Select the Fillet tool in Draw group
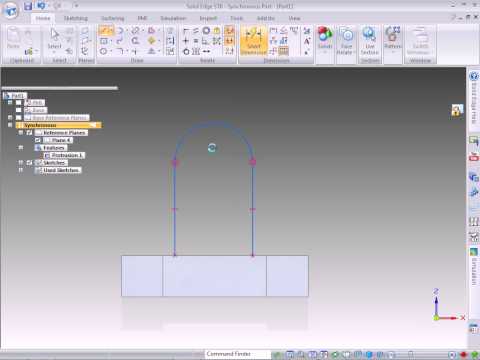The width and height of the screenshot is (480, 360). click(120, 51)
